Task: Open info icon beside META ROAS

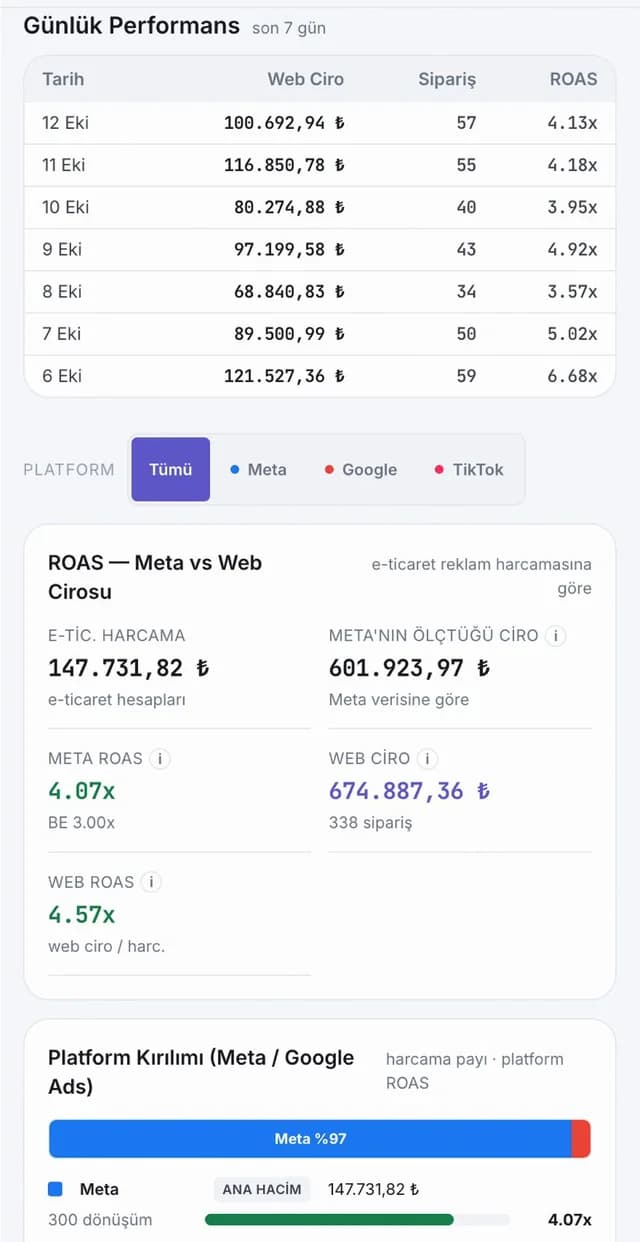Action: pos(160,759)
